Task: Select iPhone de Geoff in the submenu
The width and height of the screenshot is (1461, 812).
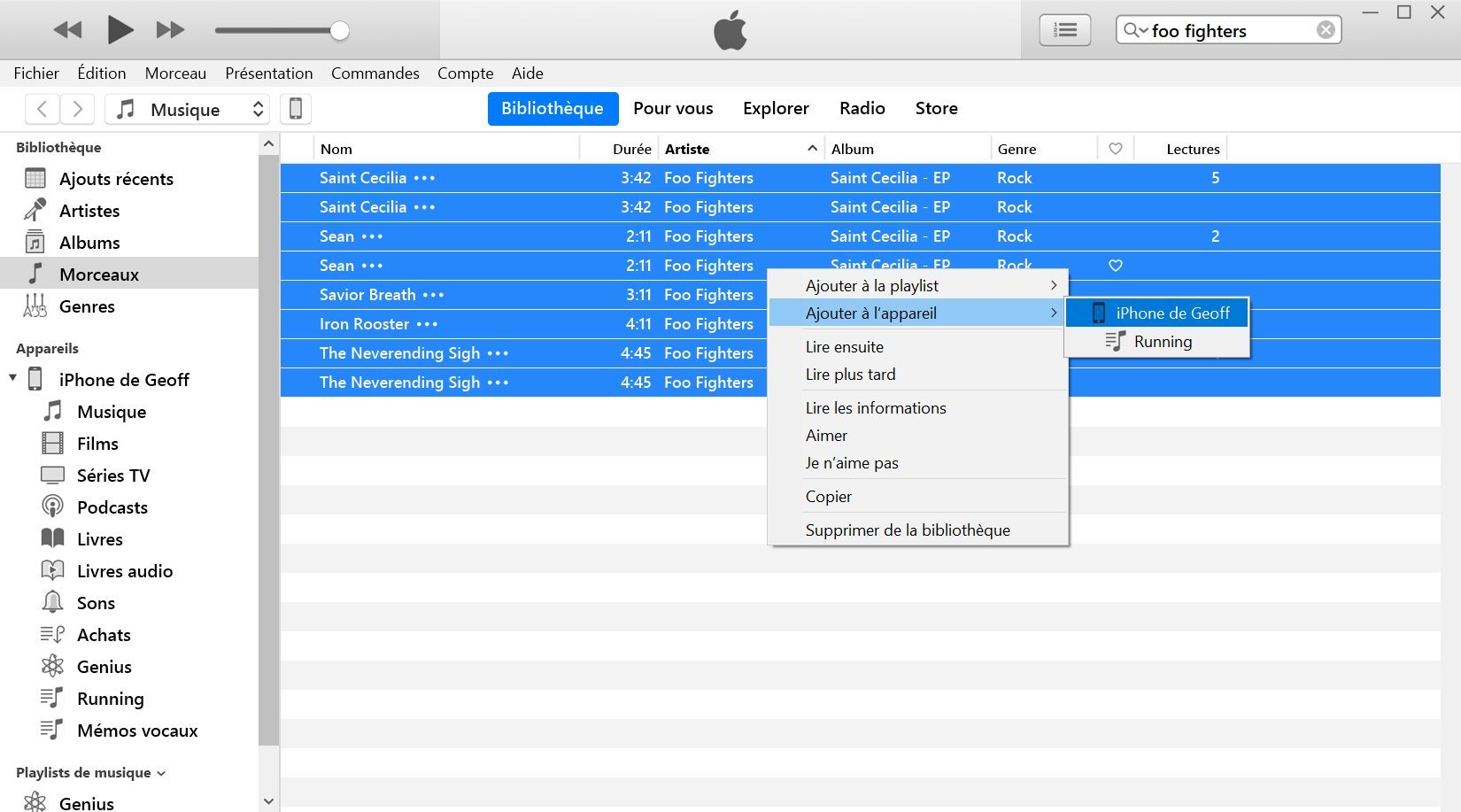Action: pyautogui.click(x=1157, y=313)
